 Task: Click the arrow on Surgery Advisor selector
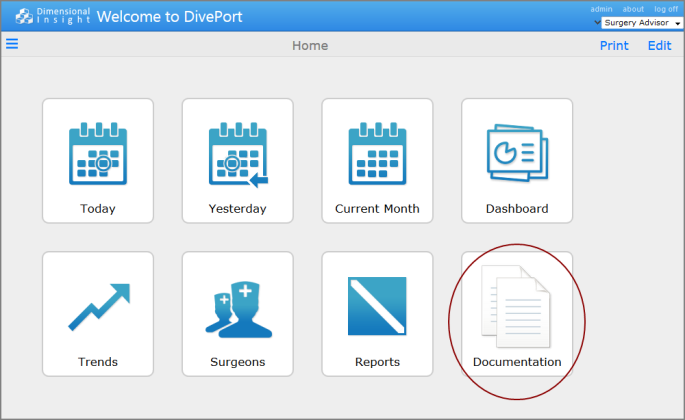point(678,23)
